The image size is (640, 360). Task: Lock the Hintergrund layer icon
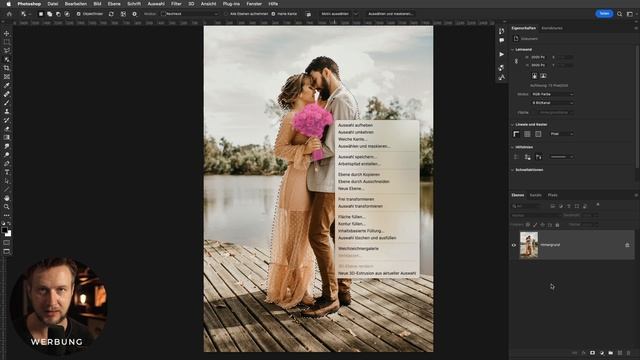pos(627,245)
